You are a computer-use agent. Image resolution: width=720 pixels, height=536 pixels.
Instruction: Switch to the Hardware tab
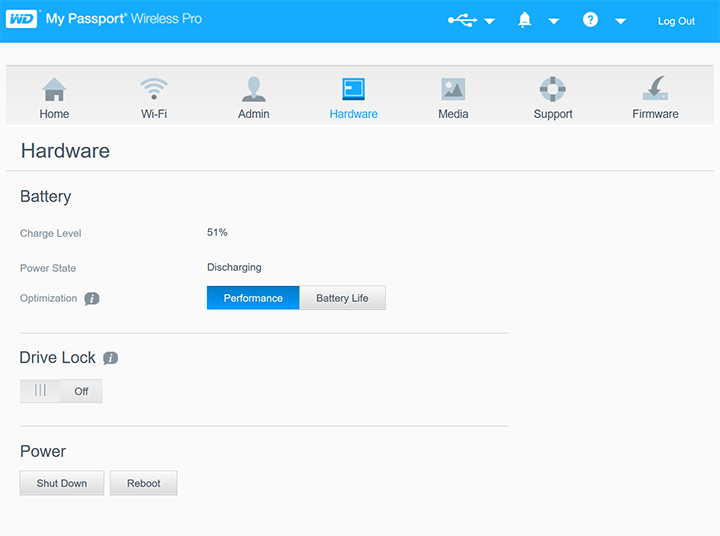pyautogui.click(x=353, y=98)
